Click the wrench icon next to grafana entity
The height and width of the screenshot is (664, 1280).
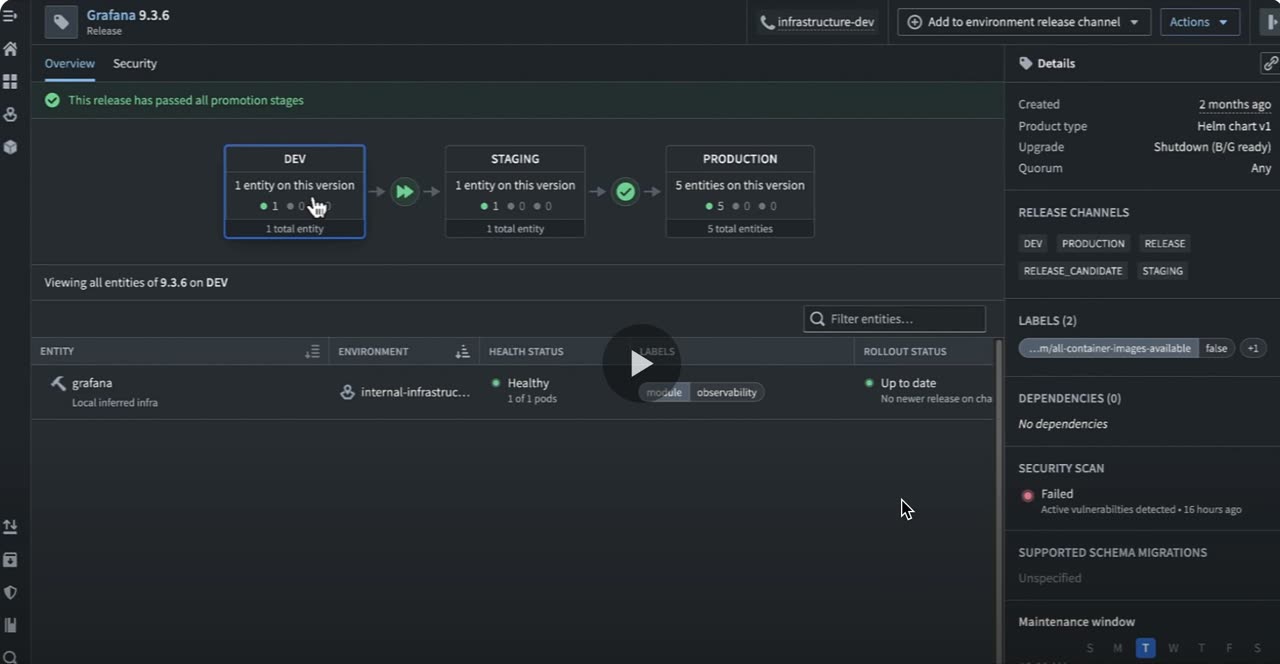[58, 383]
